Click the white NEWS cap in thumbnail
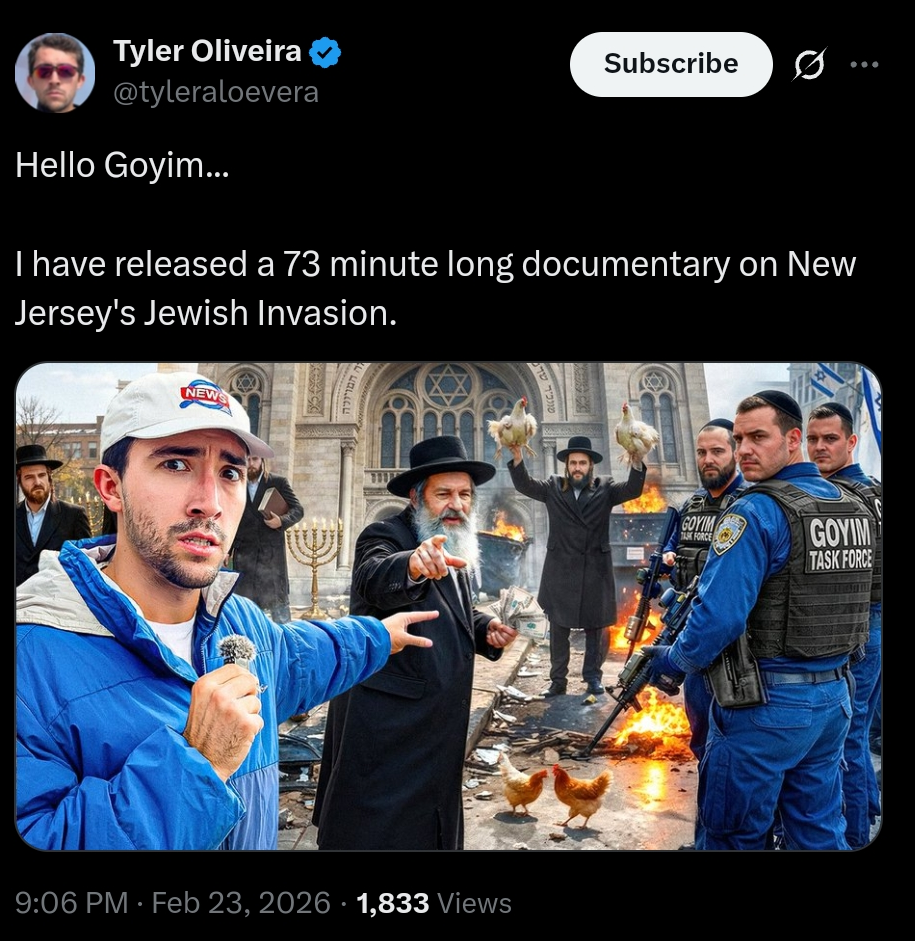Image resolution: width=915 pixels, height=941 pixels. (x=184, y=416)
